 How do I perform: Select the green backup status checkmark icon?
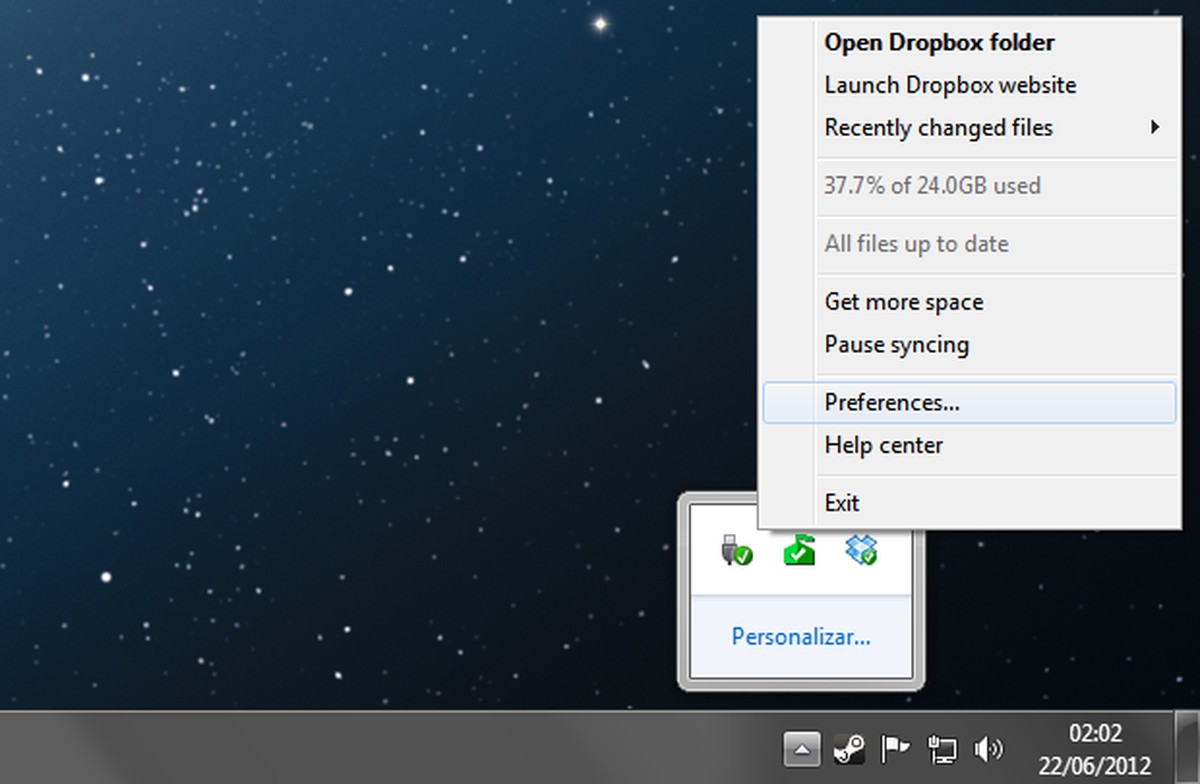(800, 549)
